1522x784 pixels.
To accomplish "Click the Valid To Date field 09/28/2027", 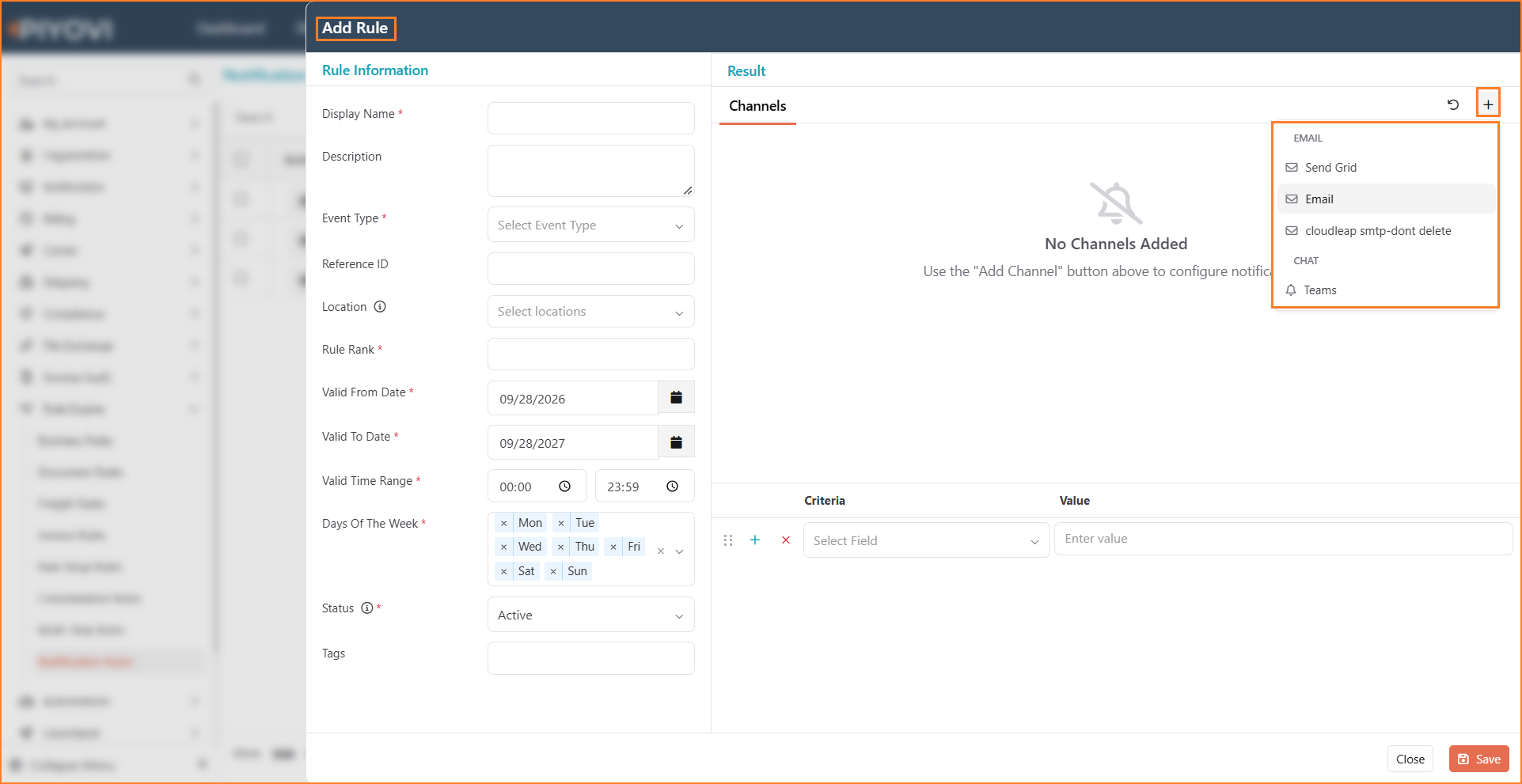I will (x=573, y=442).
